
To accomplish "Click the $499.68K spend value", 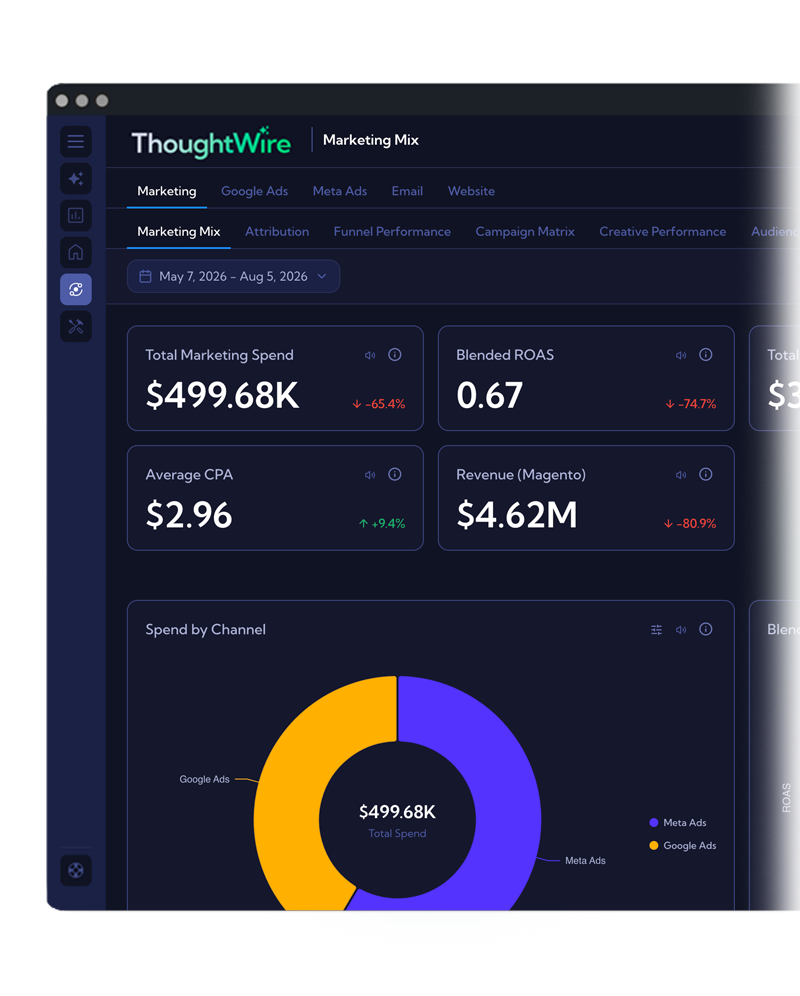I will [x=222, y=395].
